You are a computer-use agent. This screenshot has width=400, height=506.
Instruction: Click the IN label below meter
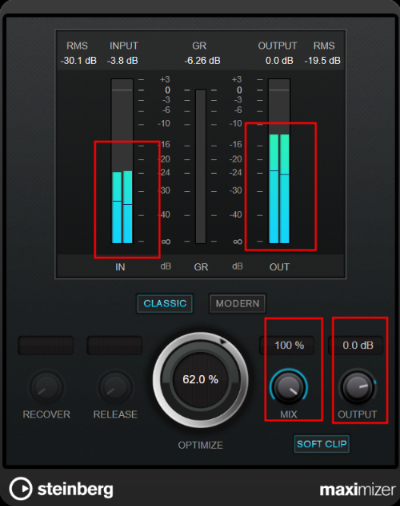pyautogui.click(x=120, y=267)
